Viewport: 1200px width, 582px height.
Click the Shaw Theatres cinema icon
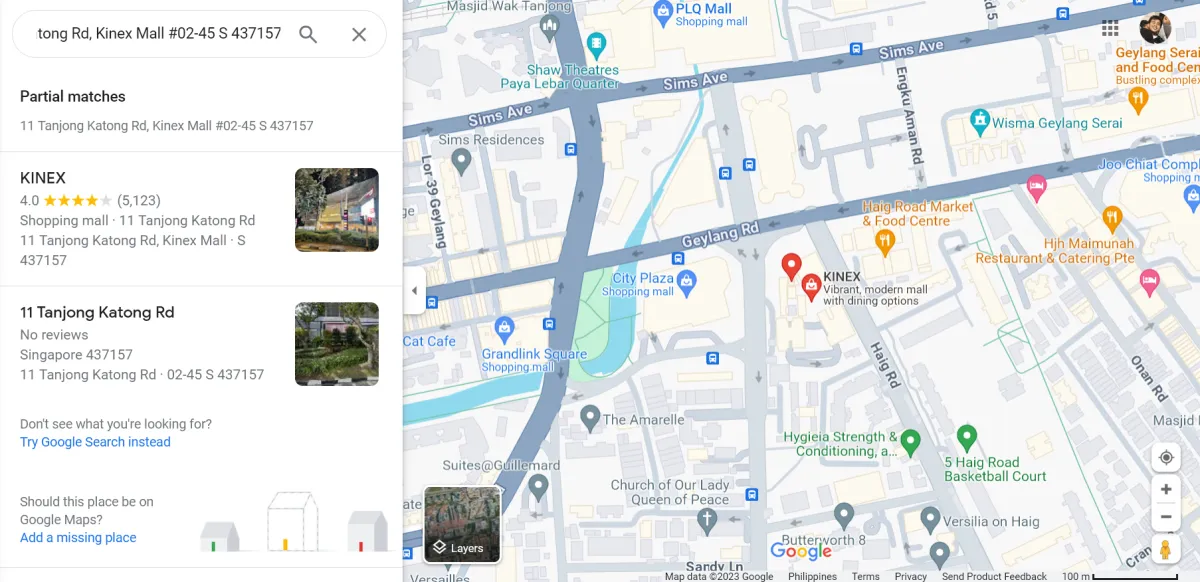pos(597,44)
